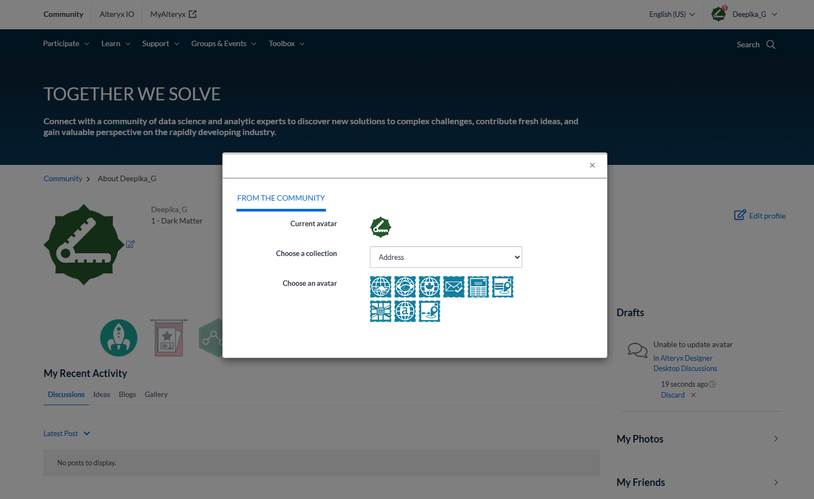The height and width of the screenshot is (499, 814).
Task: Open the Latest Post sort dropdown
Action: [66, 434]
